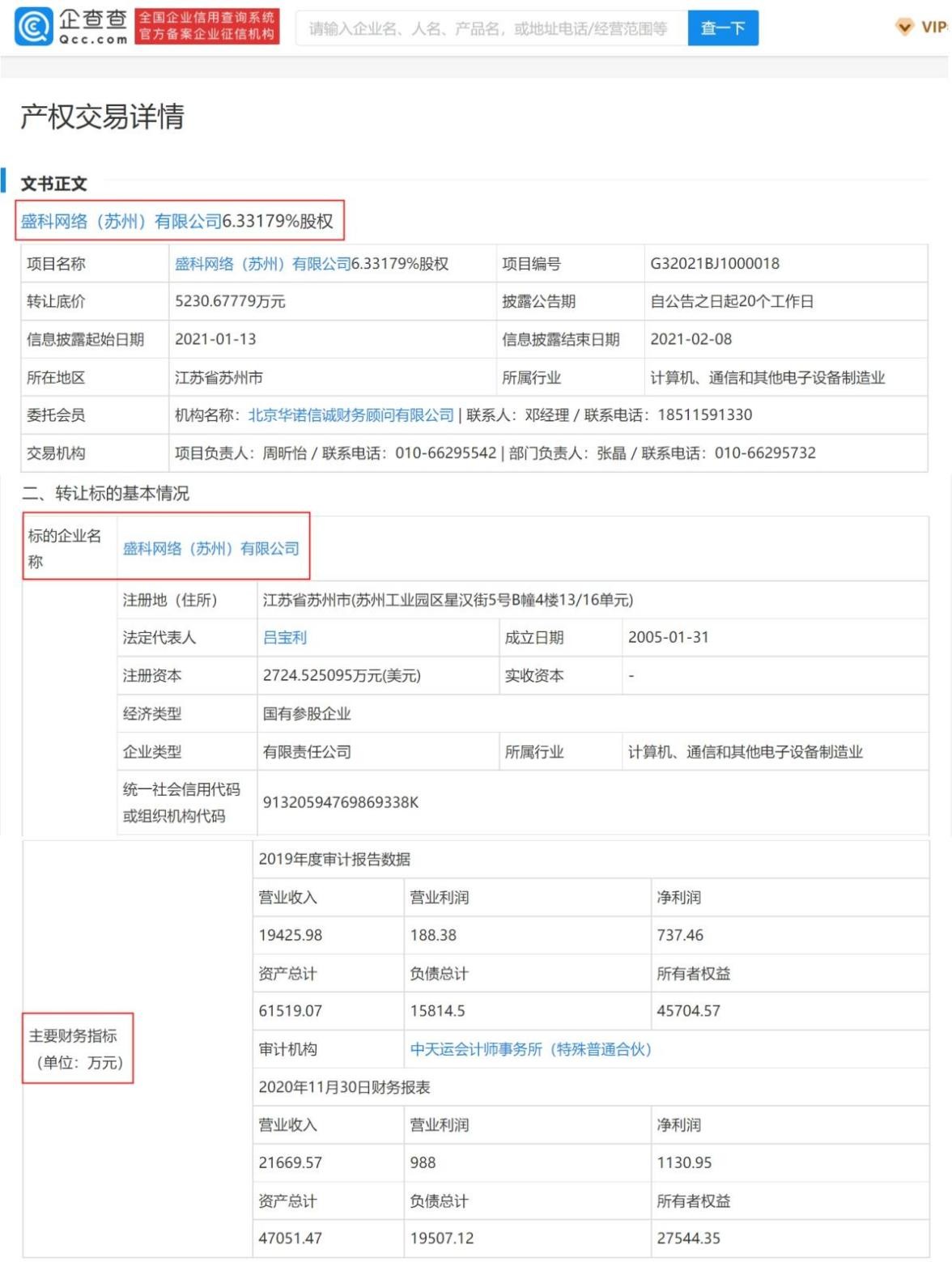Select 2019 revenue 19425.98
952x1262 pixels.
tap(290, 936)
